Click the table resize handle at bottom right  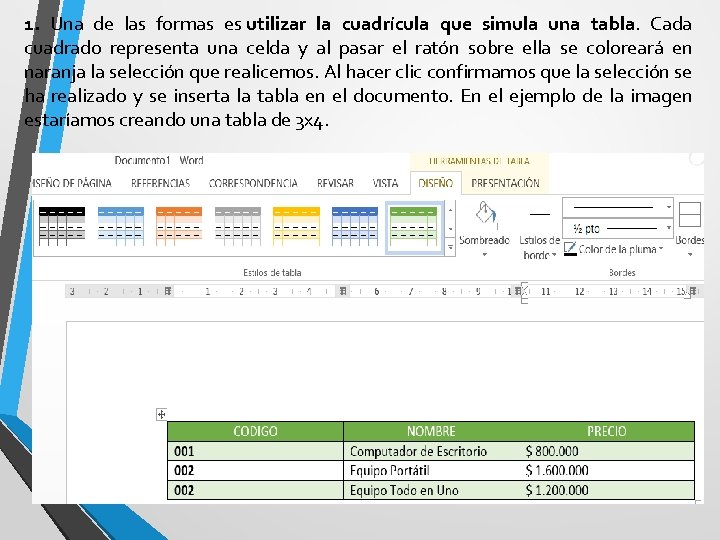[698, 502]
